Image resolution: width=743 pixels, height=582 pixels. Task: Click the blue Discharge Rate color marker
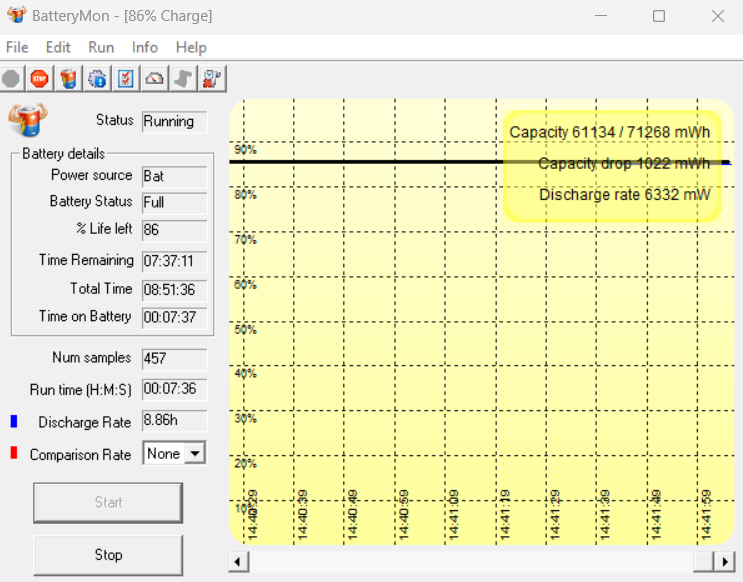tap(14, 421)
